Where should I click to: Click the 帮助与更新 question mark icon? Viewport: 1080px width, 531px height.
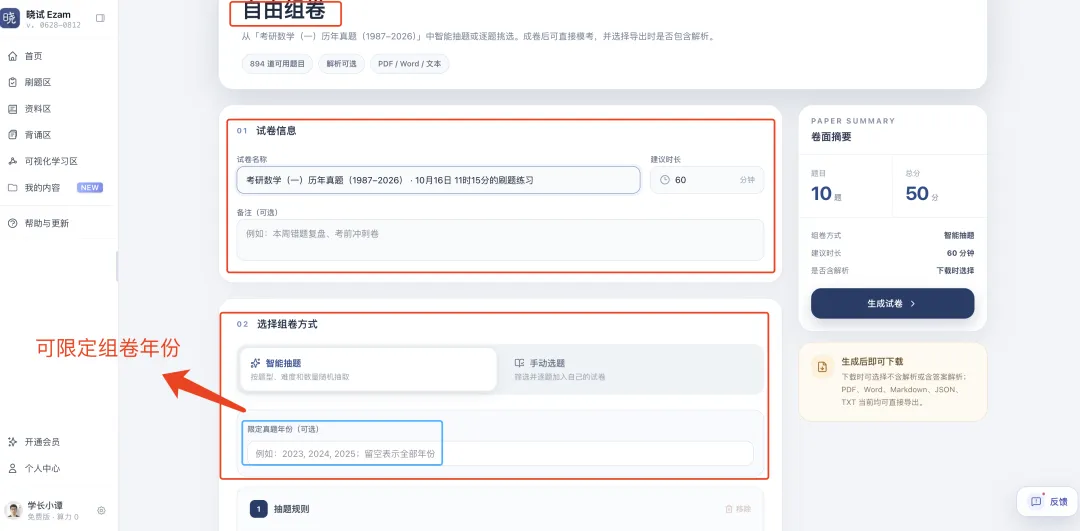click(x=12, y=224)
